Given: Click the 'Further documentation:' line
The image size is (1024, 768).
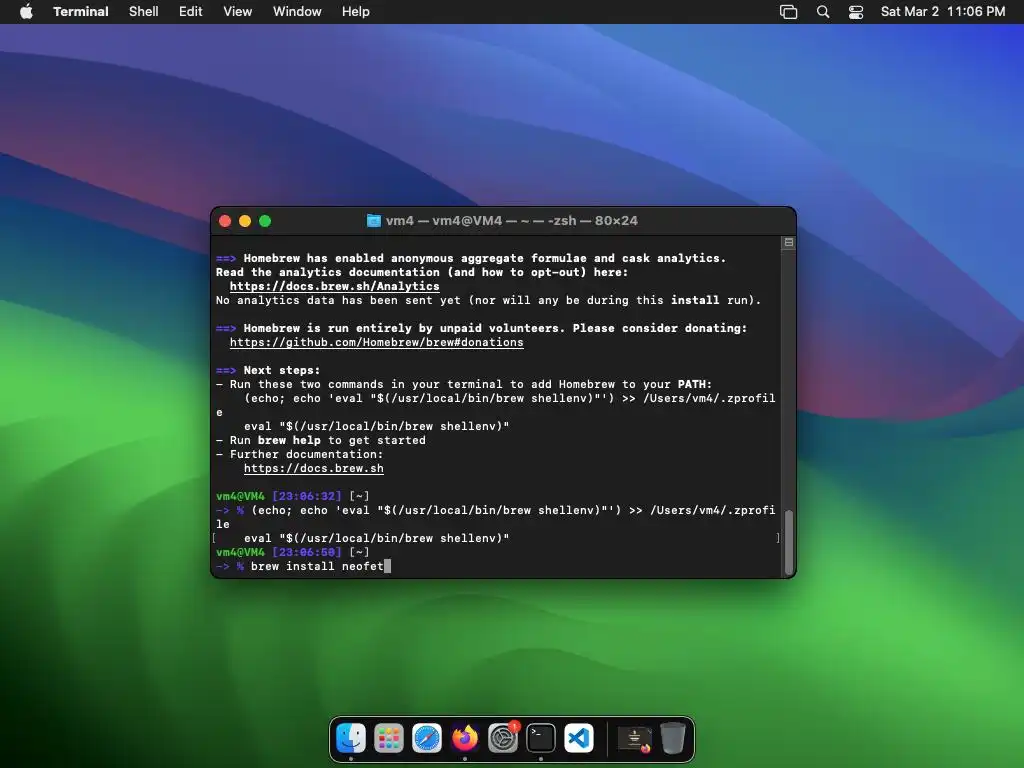Looking at the screenshot, I should click(300, 454).
